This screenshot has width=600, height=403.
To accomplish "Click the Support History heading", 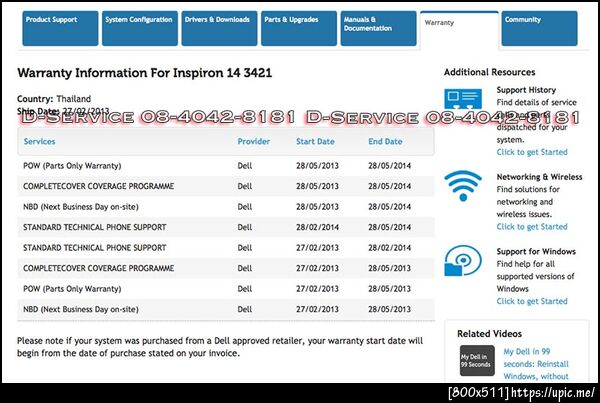I will [526, 90].
